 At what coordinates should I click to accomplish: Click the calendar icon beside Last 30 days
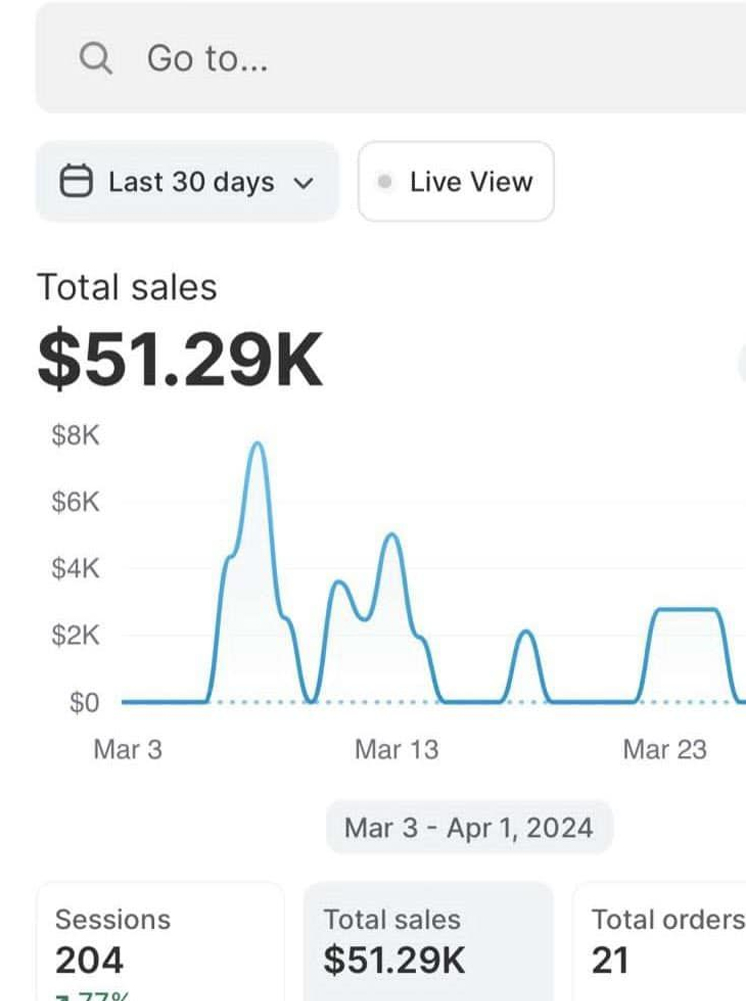(76, 182)
